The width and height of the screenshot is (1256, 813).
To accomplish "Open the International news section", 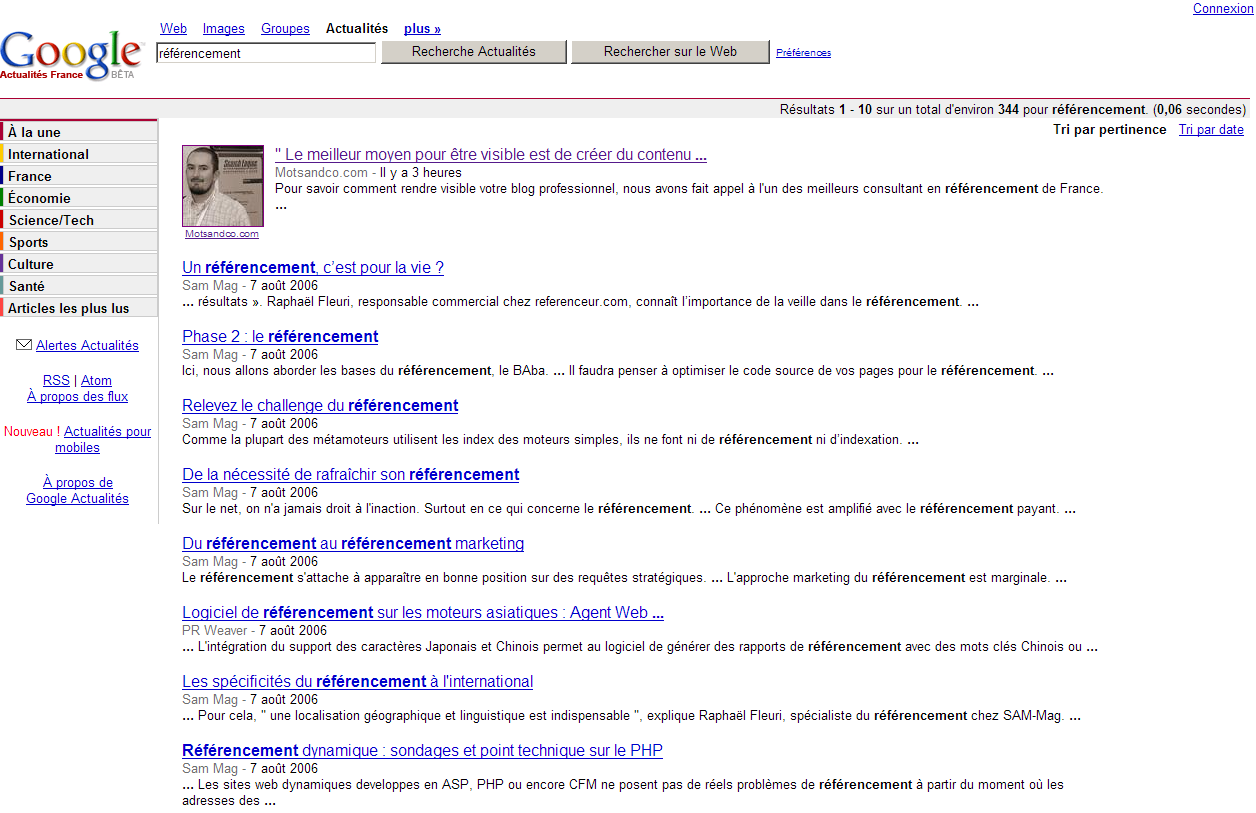I will point(79,154).
